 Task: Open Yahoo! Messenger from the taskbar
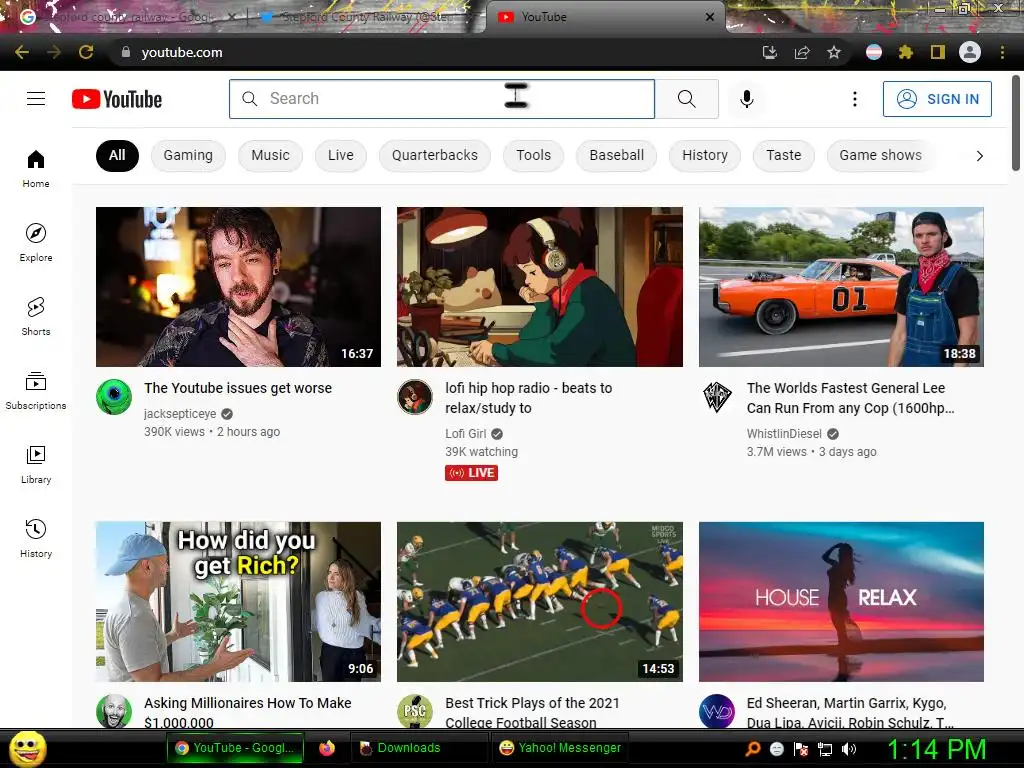[x=560, y=748]
